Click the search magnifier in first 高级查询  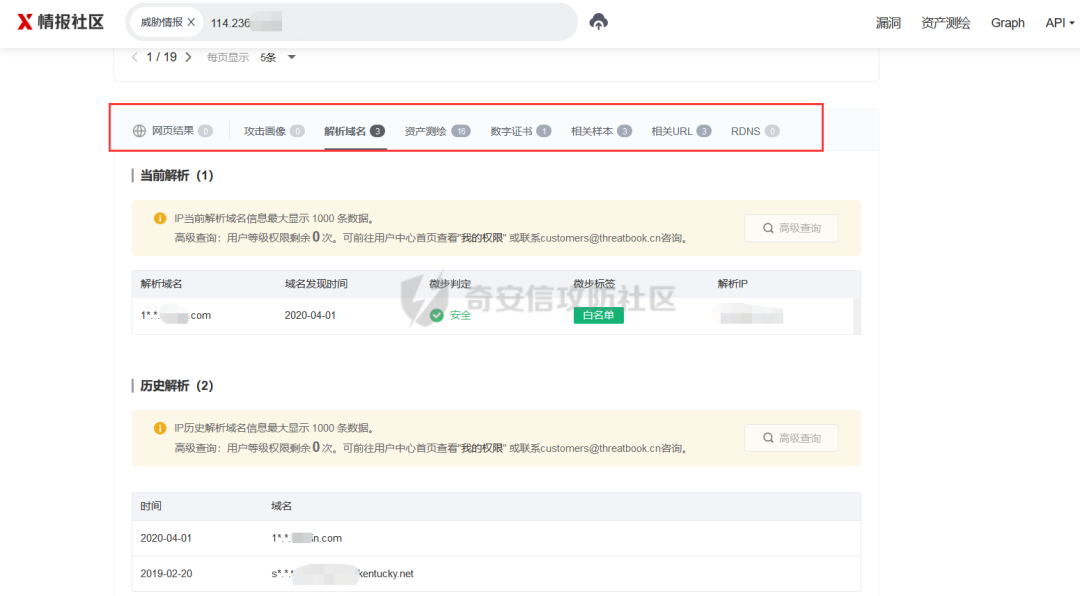pos(768,228)
